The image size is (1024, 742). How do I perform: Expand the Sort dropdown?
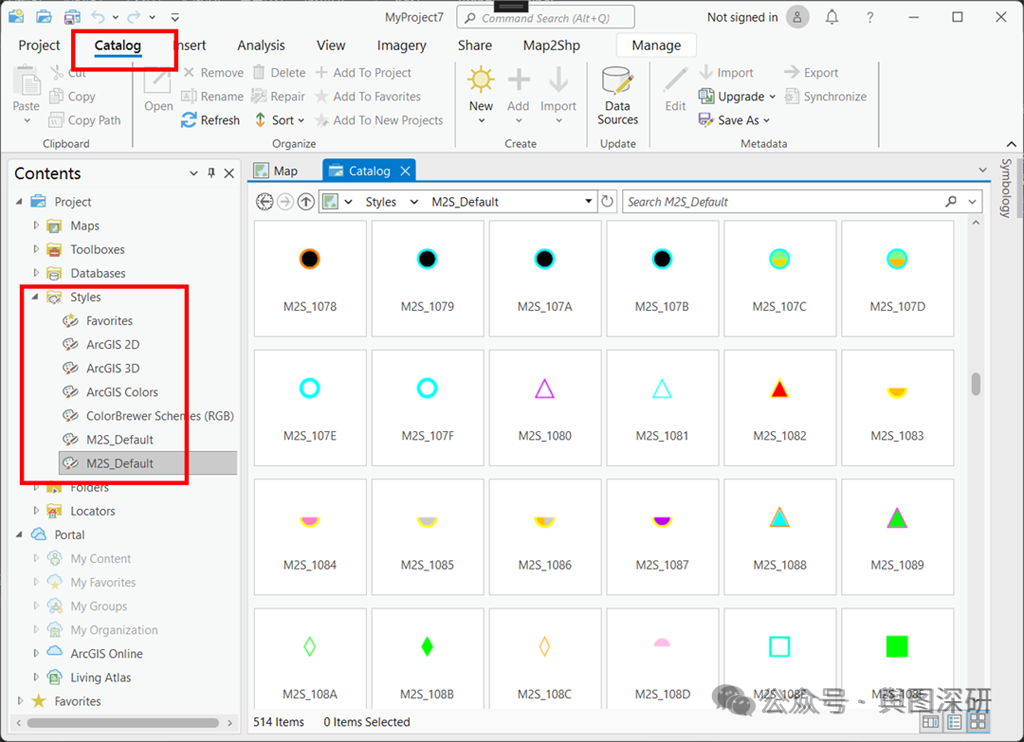click(x=301, y=120)
